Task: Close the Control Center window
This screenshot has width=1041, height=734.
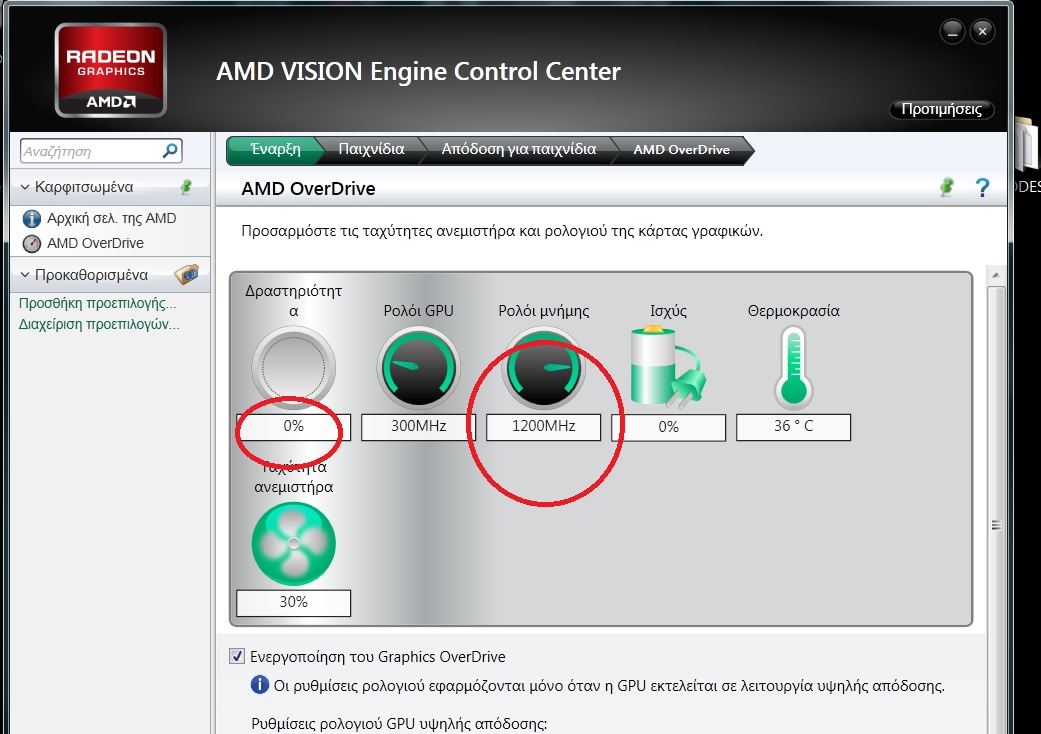Action: click(x=983, y=31)
